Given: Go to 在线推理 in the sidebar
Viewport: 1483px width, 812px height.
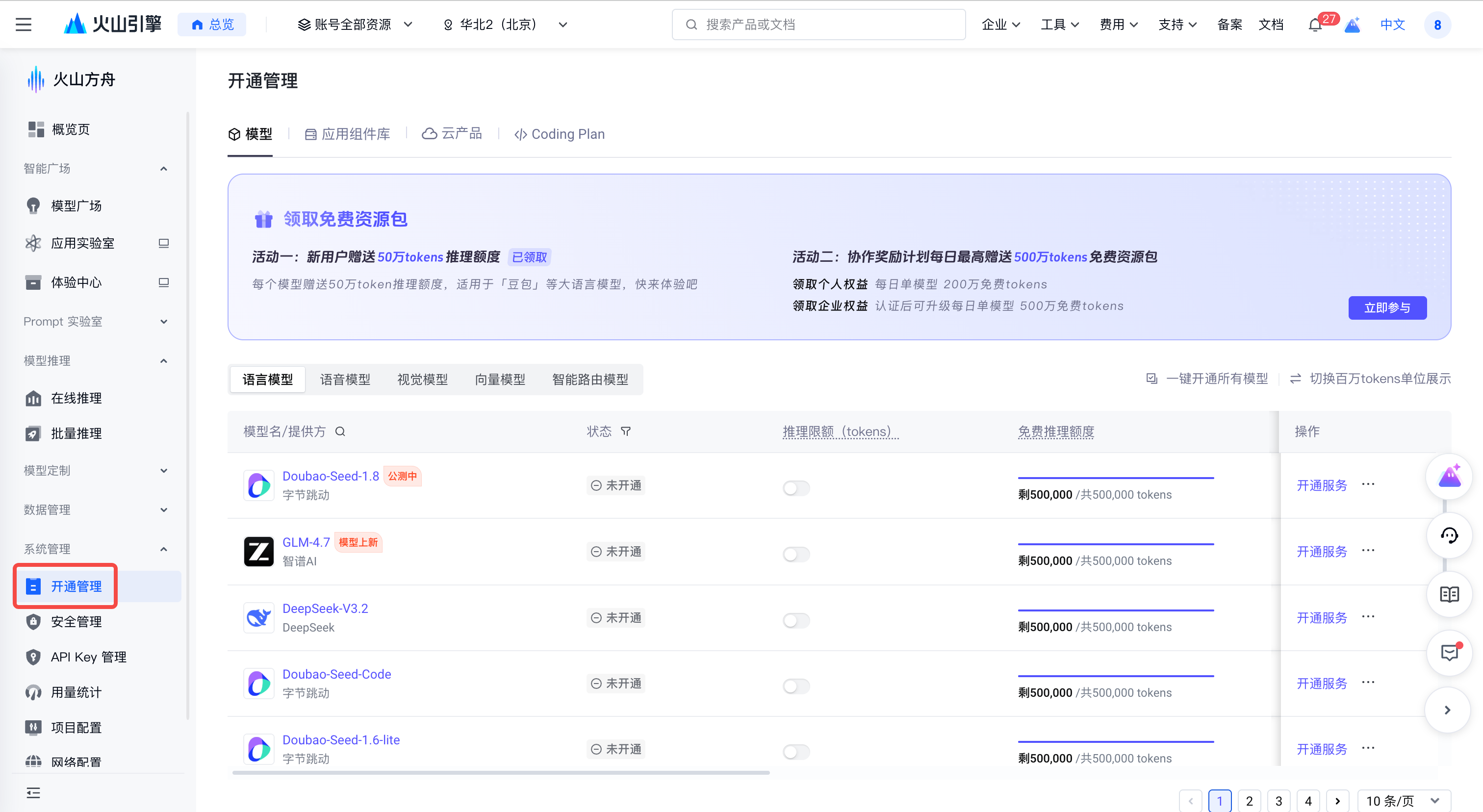Looking at the screenshot, I should click(x=76, y=398).
